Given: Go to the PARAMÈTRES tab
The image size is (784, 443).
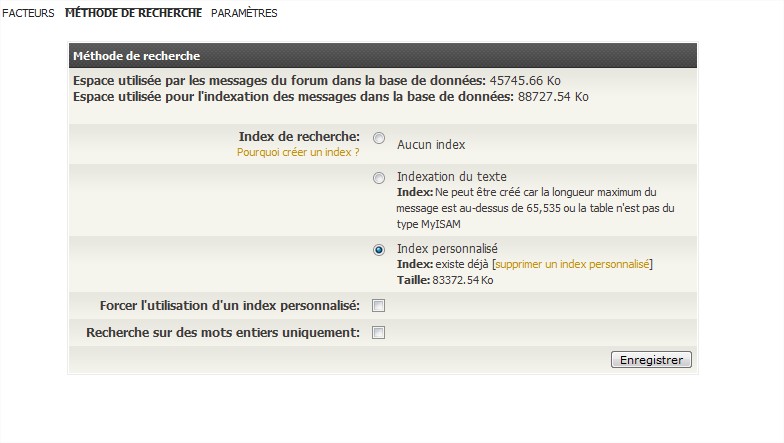Looking at the screenshot, I should coord(244,13).
